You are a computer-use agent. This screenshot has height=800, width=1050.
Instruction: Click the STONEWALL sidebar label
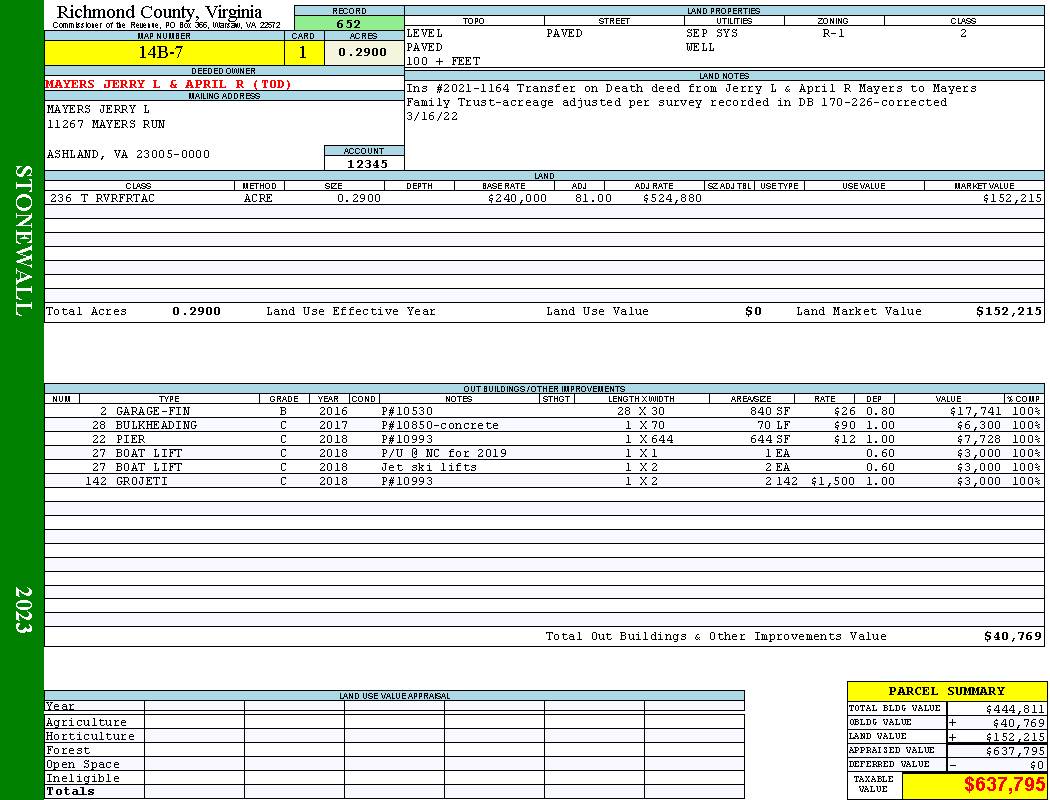pyautogui.click(x=23, y=240)
